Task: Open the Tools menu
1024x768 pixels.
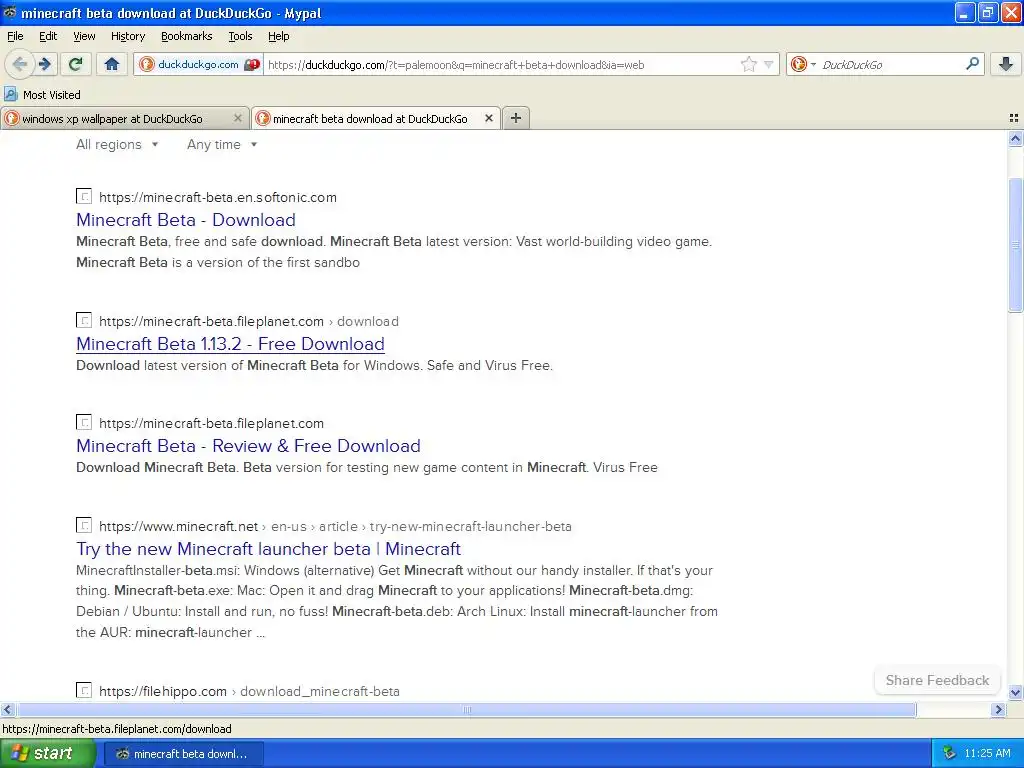Action: [240, 36]
